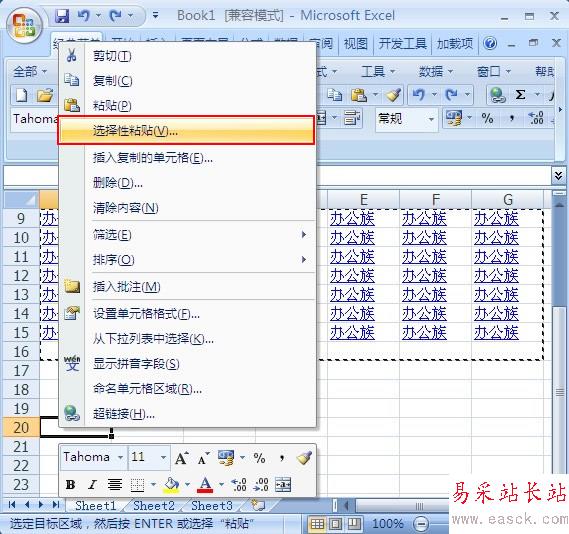Open font name dropdown in mini toolbar
Screen dimensions: 569x534
click(120, 458)
